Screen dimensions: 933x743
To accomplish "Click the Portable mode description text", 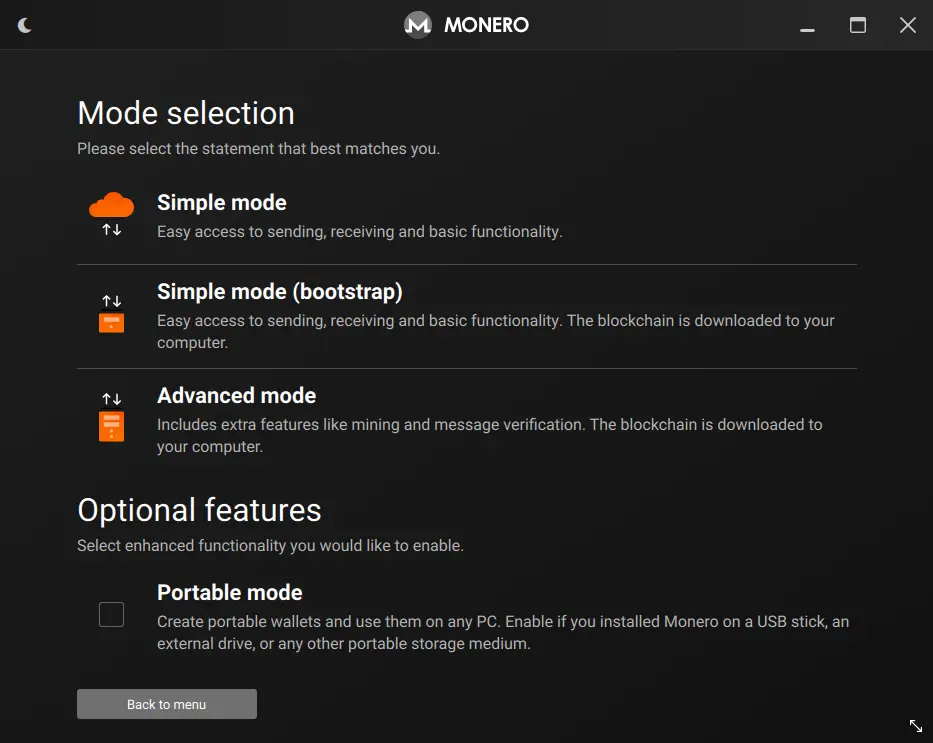I will pos(502,633).
